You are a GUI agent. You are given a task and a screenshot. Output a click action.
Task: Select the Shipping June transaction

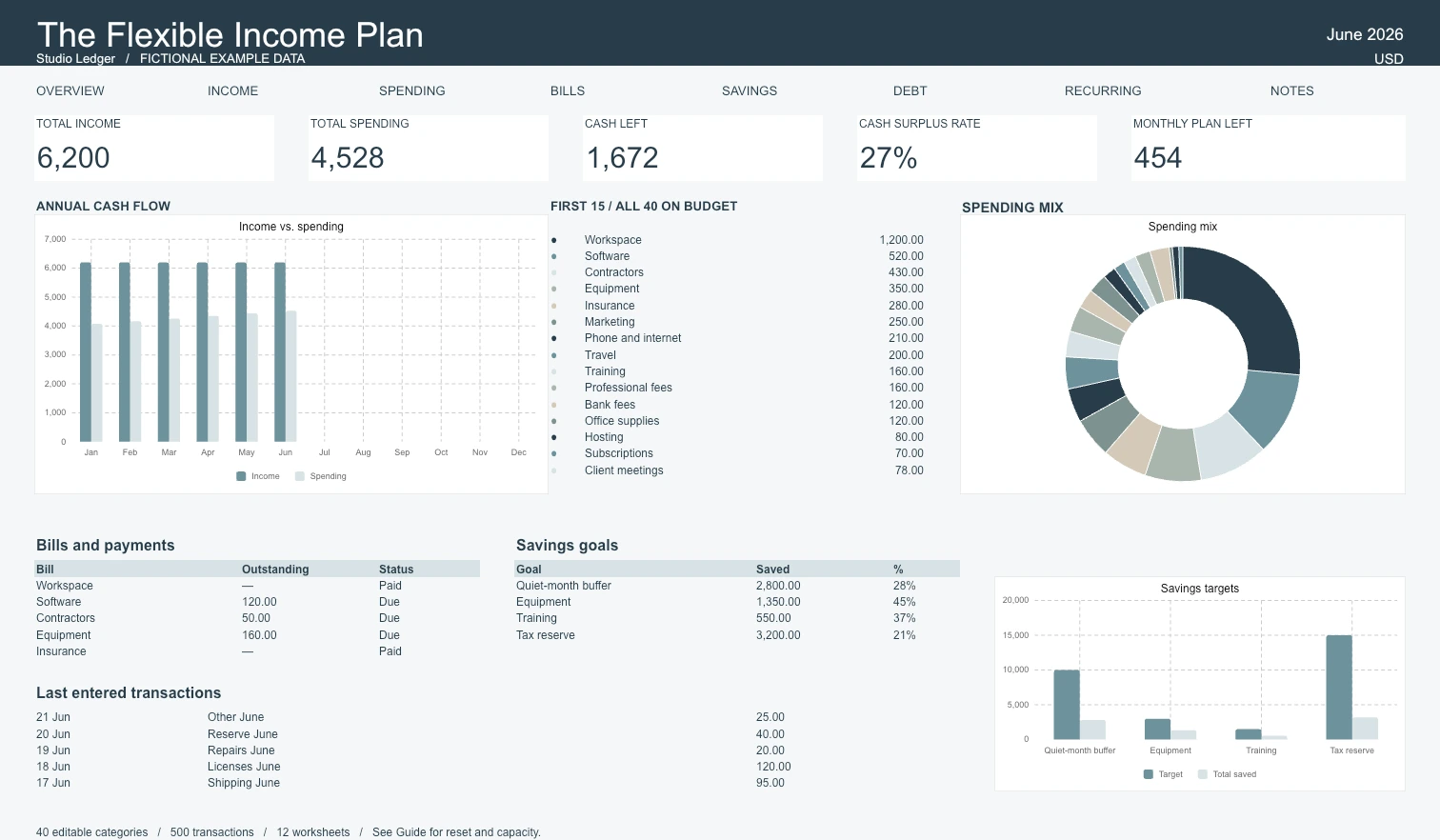tap(244, 783)
